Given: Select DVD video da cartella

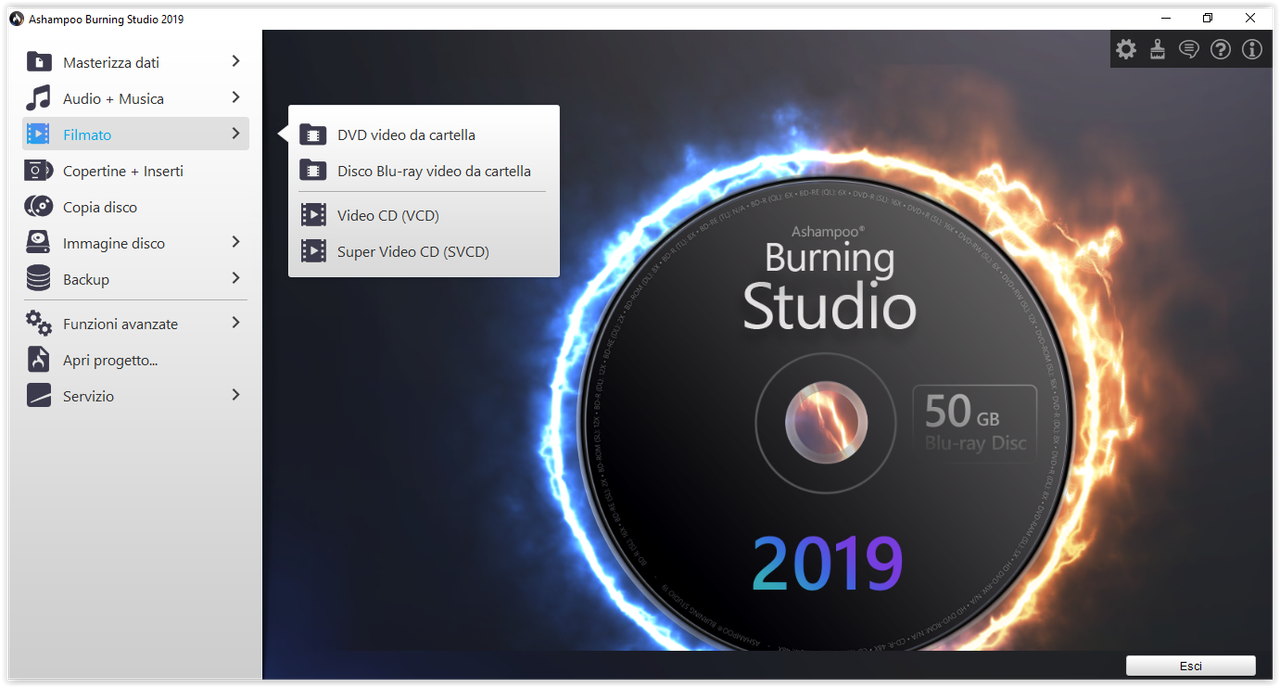Looking at the screenshot, I should pos(424,135).
